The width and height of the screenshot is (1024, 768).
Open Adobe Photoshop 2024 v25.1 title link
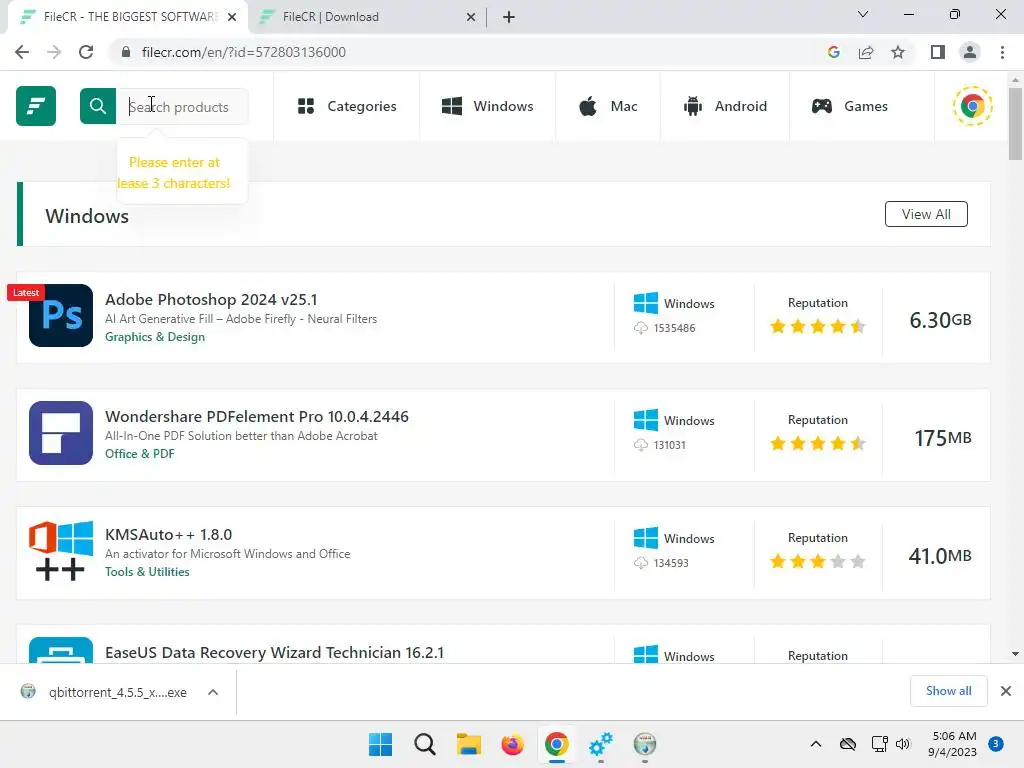tap(211, 299)
